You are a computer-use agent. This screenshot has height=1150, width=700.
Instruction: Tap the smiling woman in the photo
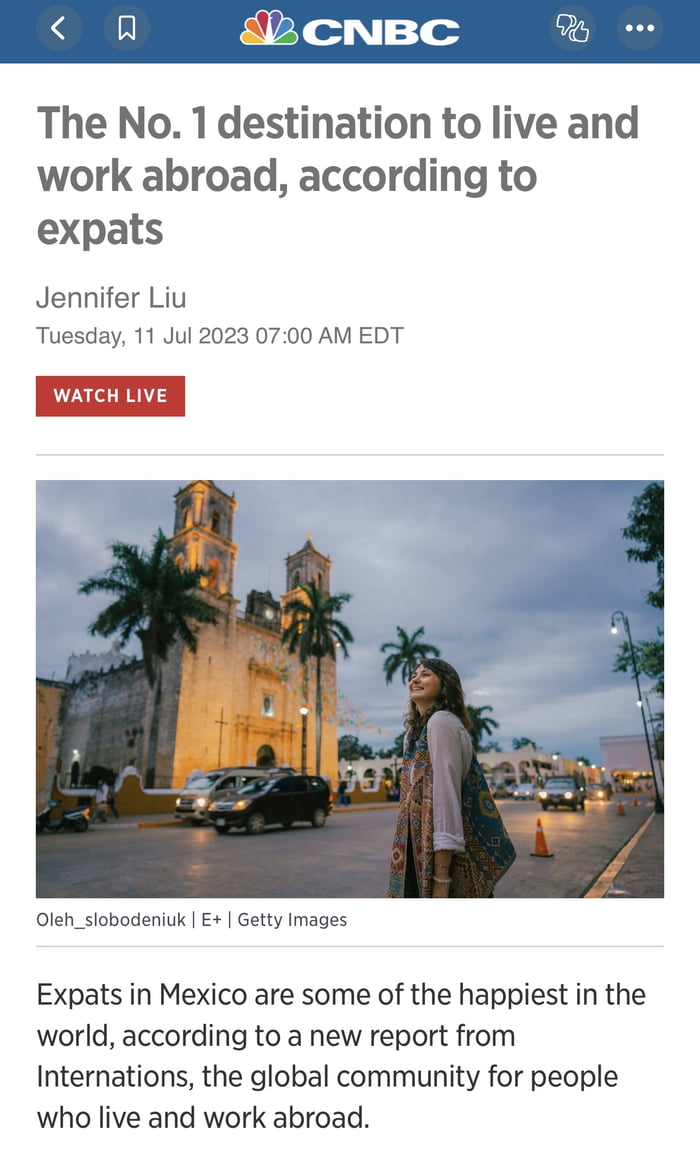tap(448, 777)
